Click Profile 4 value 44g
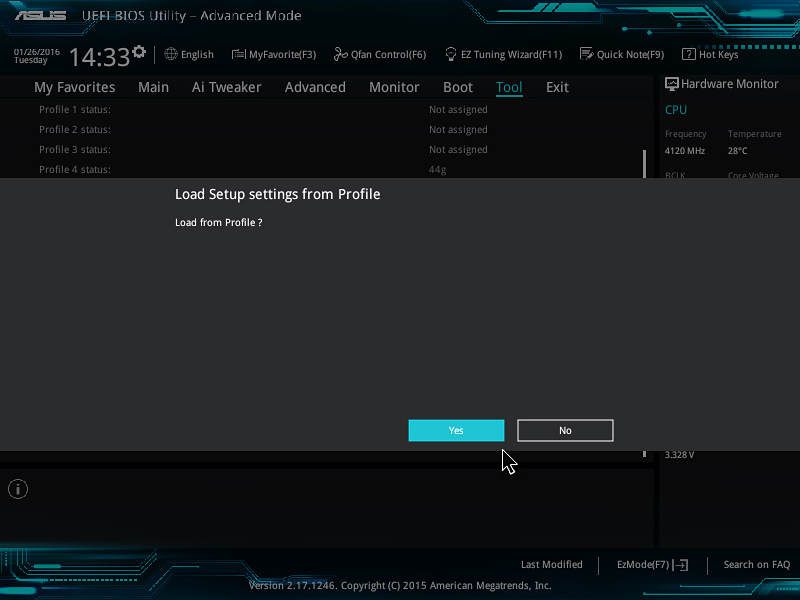The image size is (800, 600). point(437,170)
